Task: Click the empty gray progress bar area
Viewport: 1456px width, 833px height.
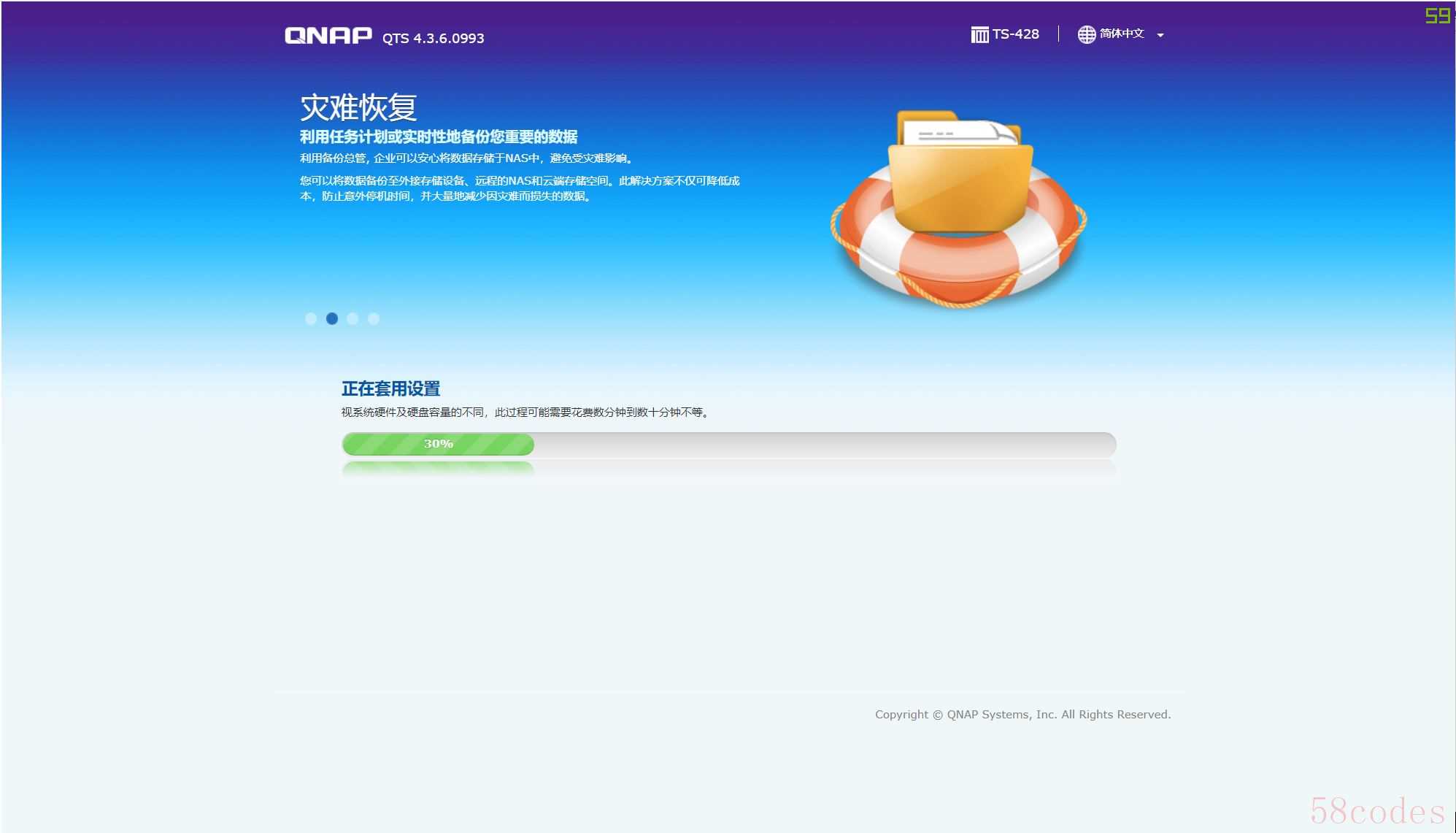Action: (825, 444)
